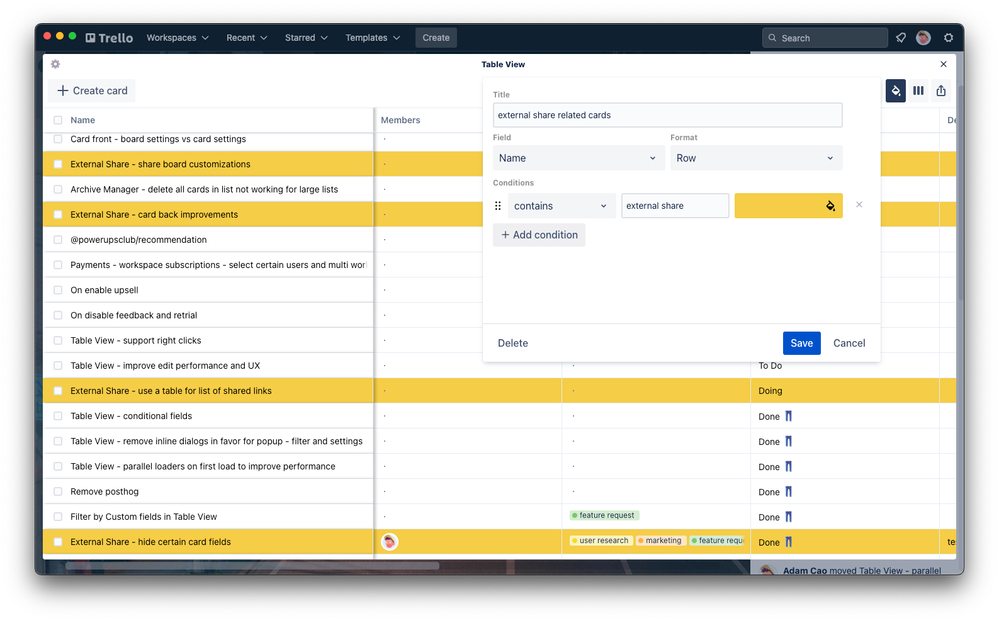Close the Table View dialog
This screenshot has height=621, width=999.
click(944, 64)
